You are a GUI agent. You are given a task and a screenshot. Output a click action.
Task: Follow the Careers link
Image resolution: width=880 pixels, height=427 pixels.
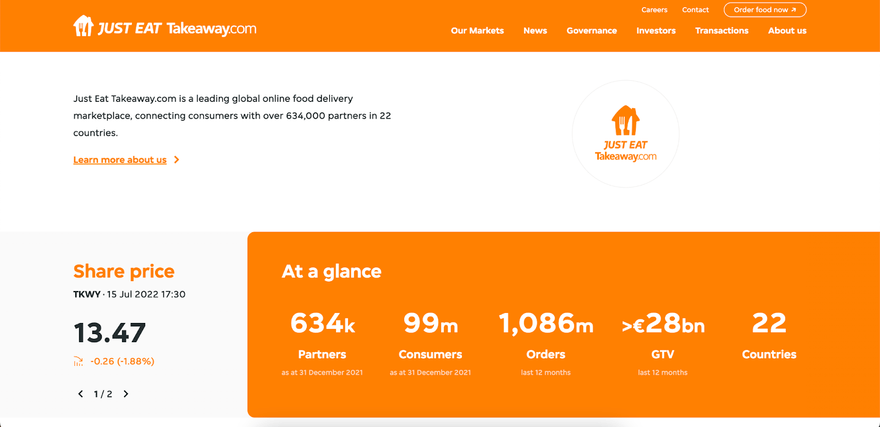click(x=654, y=10)
